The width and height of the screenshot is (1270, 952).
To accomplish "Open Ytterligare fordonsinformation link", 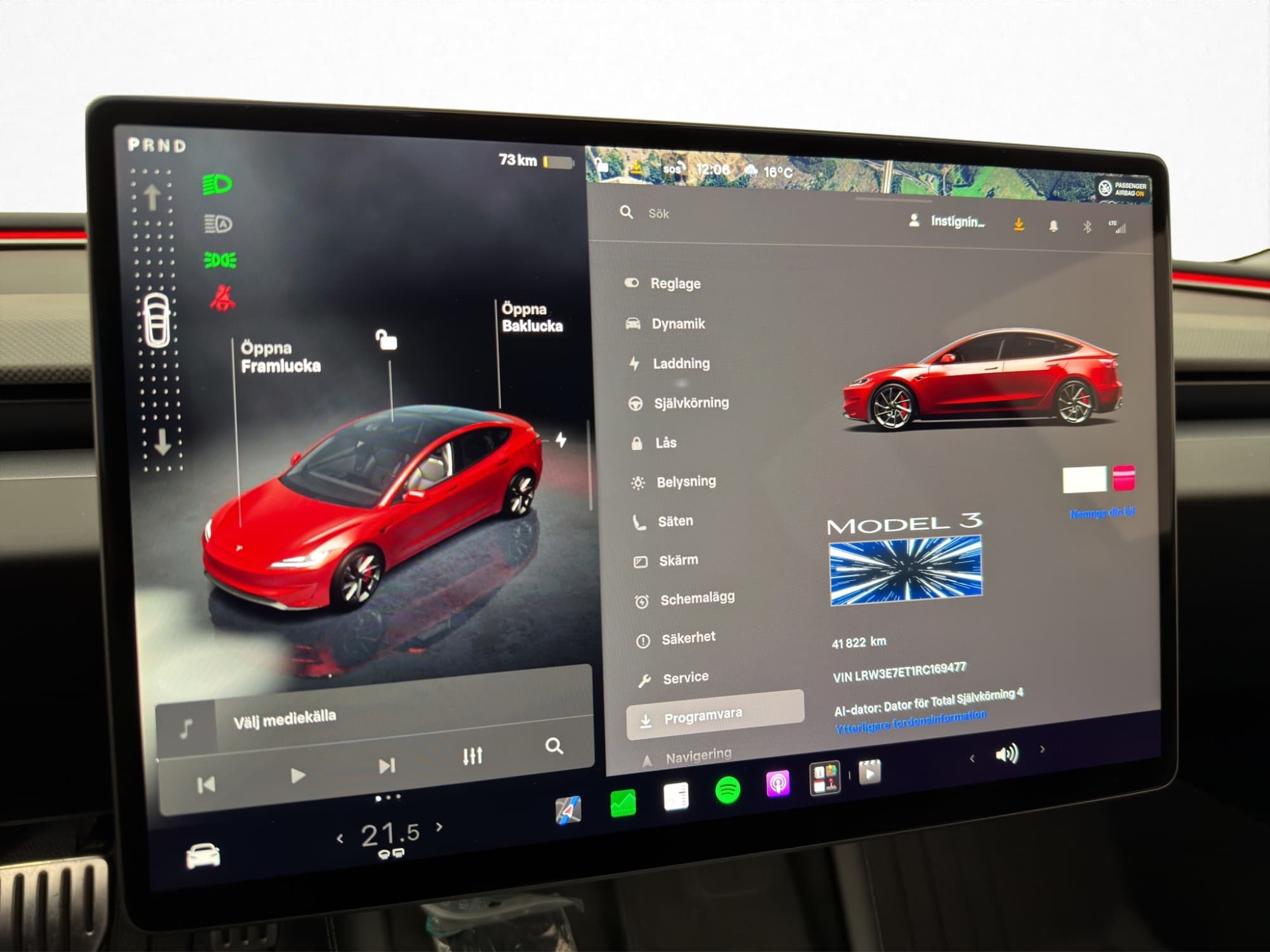I will point(911,721).
